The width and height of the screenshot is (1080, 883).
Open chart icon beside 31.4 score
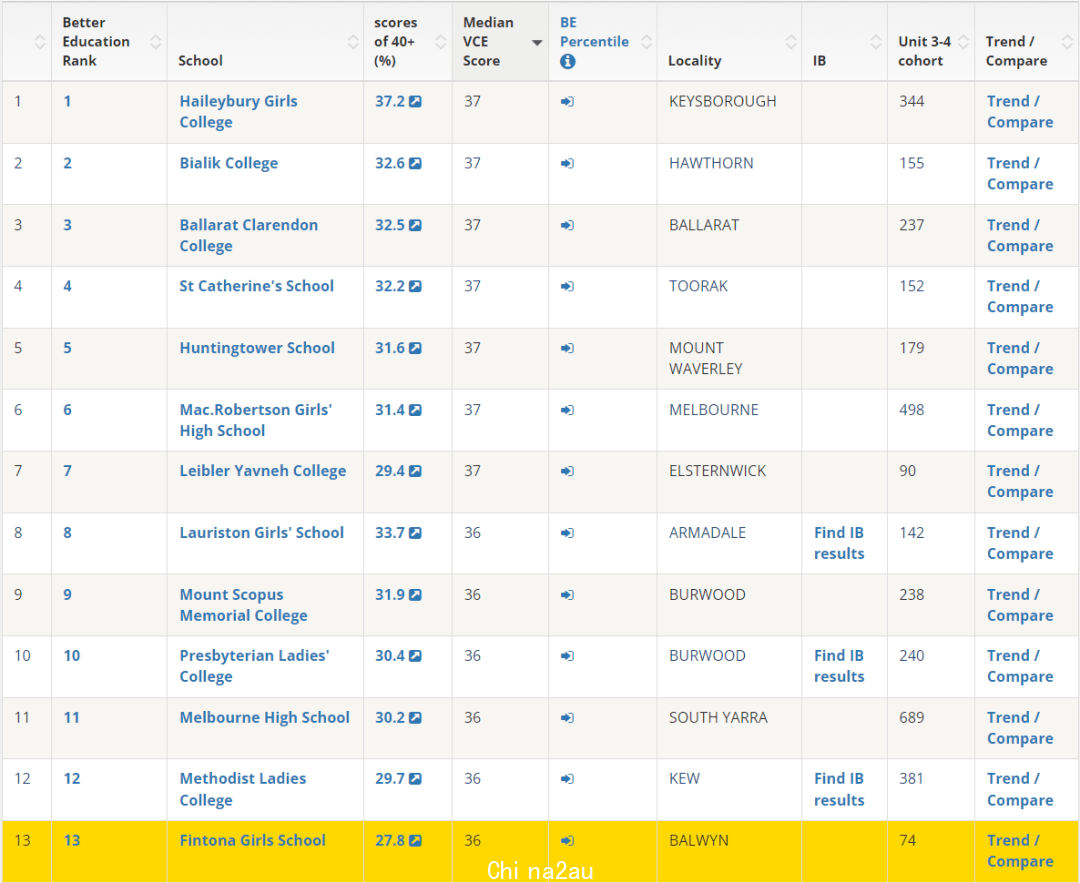(415, 410)
